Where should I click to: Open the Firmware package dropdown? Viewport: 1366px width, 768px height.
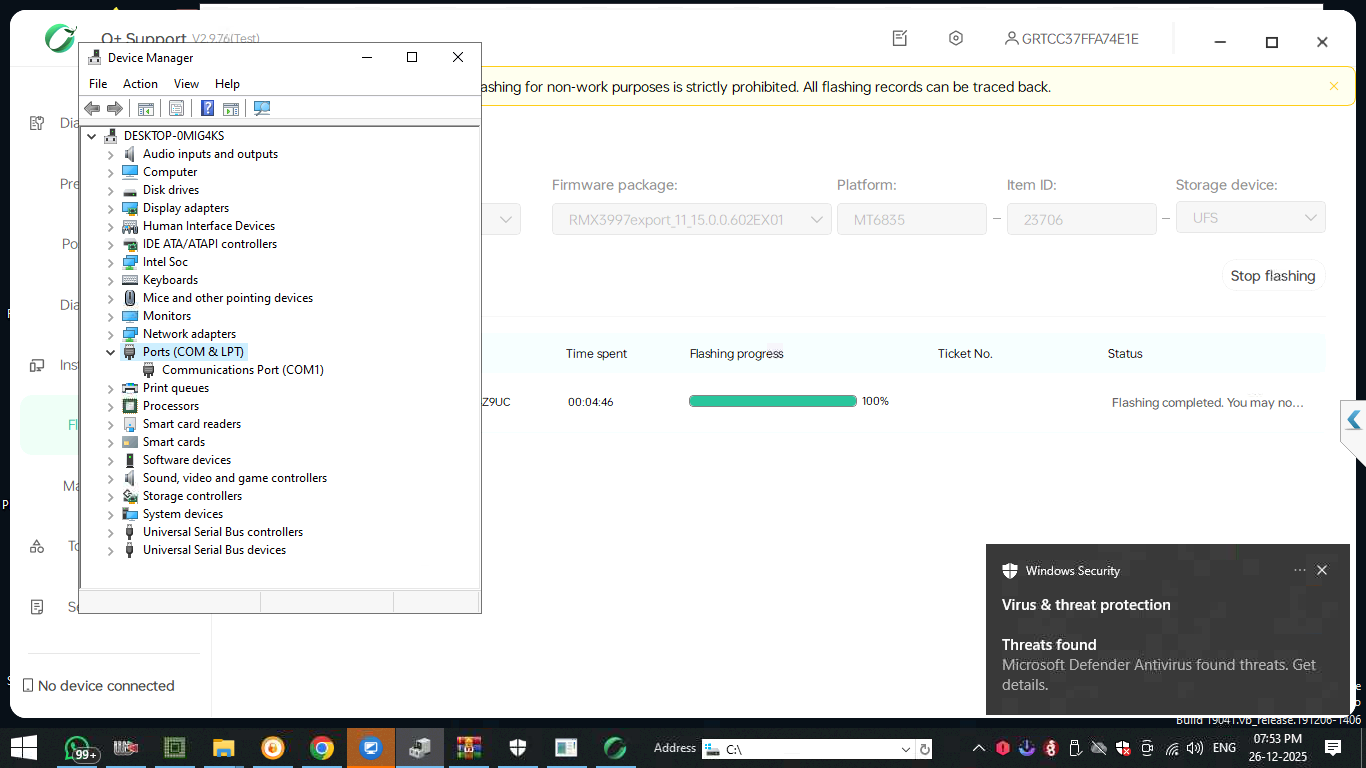coord(691,219)
